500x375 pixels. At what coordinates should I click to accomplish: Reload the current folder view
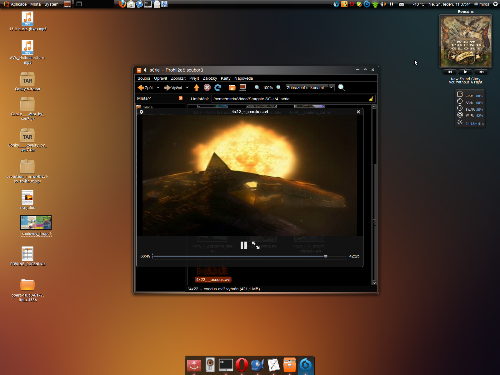click(x=218, y=87)
